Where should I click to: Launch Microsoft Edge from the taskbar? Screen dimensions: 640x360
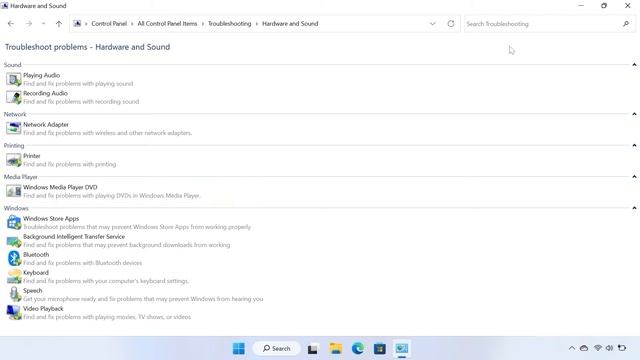tap(358, 349)
